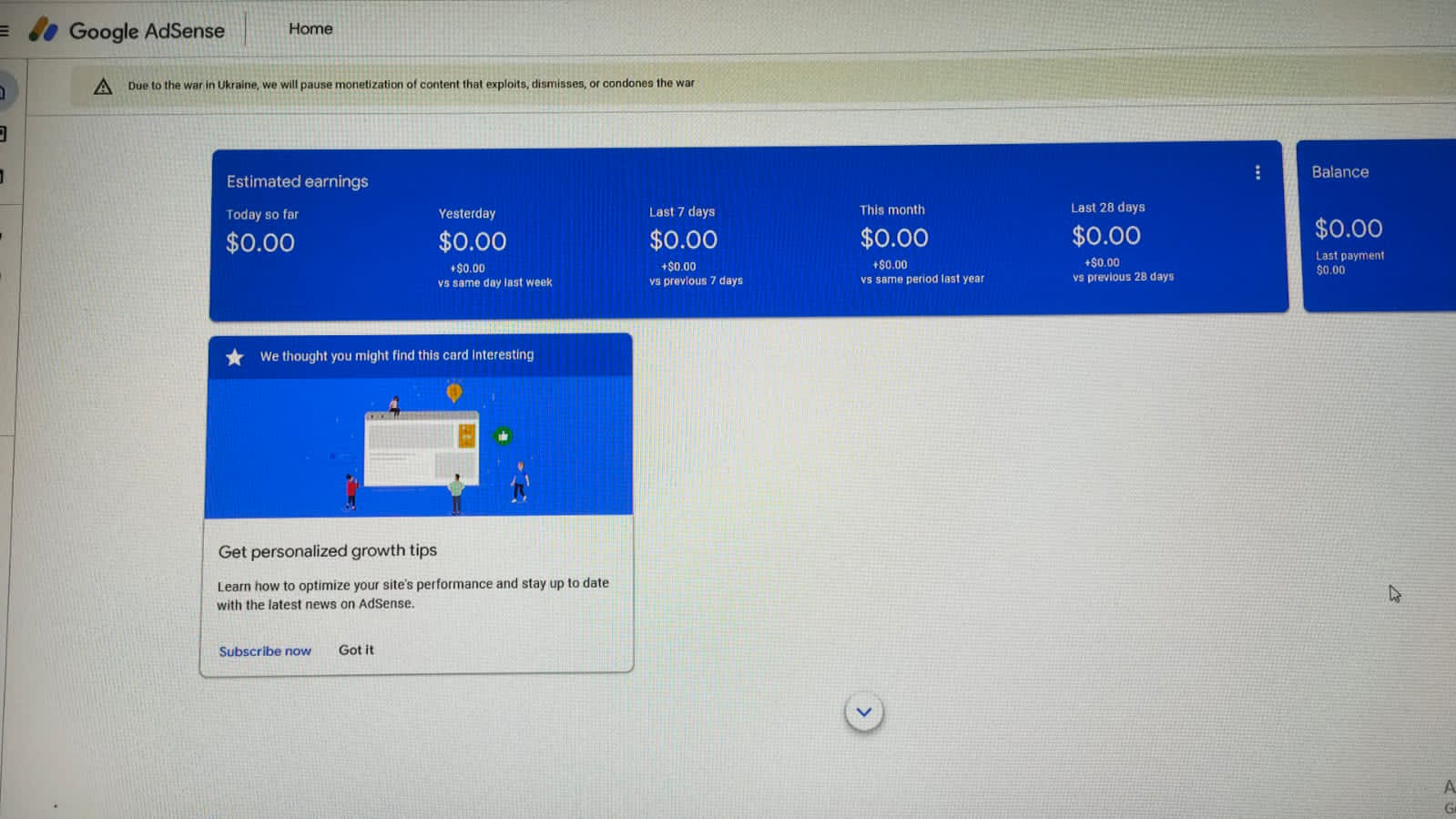Click the star icon on interesting card

(x=235, y=357)
